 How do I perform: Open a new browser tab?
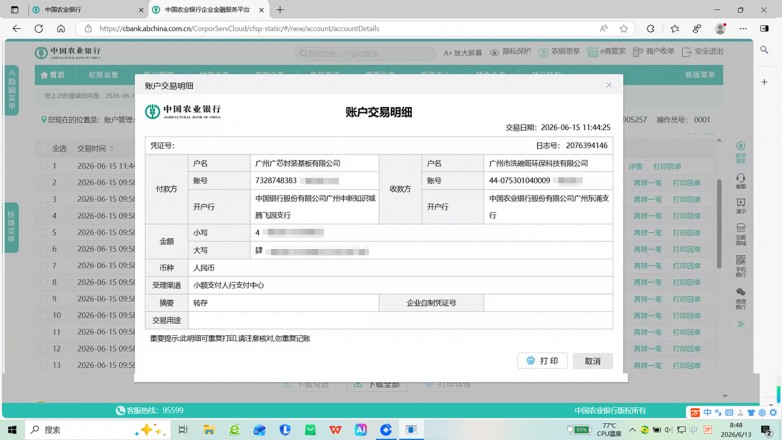(280, 9)
